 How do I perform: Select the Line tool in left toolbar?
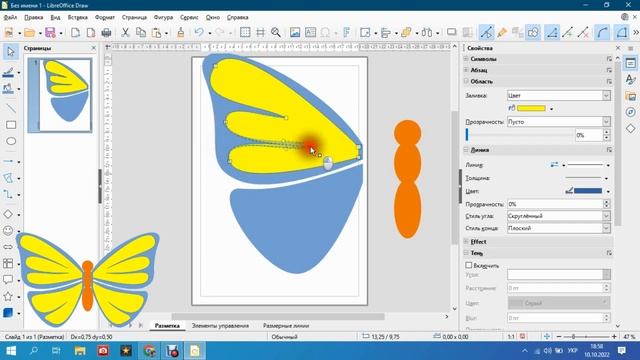coord(11,108)
